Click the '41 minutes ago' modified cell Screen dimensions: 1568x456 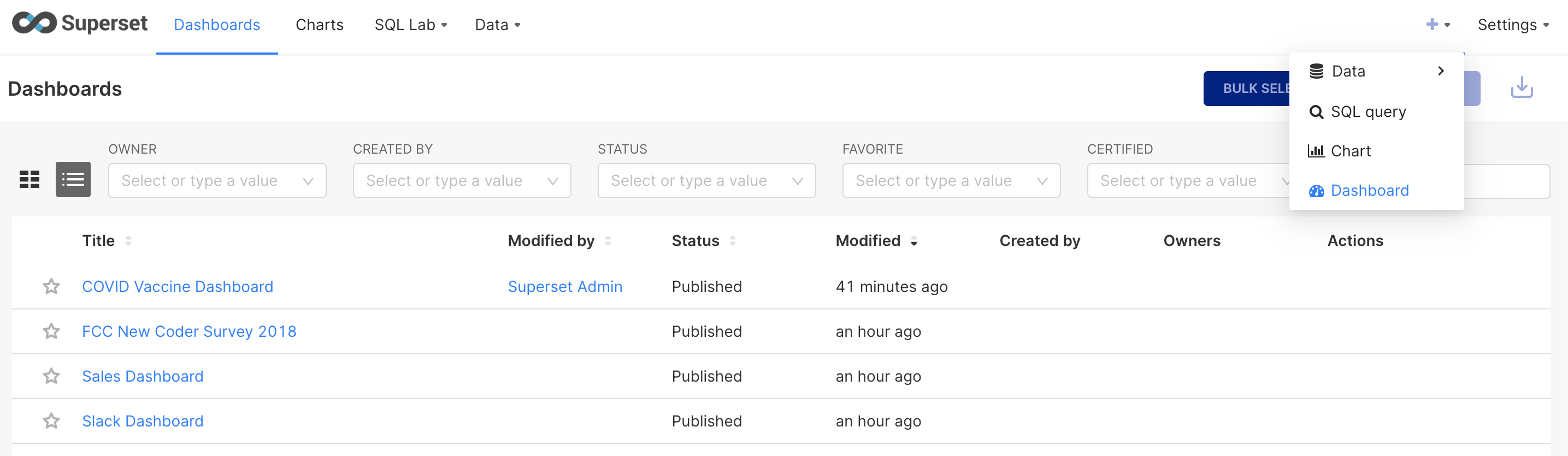pos(892,286)
